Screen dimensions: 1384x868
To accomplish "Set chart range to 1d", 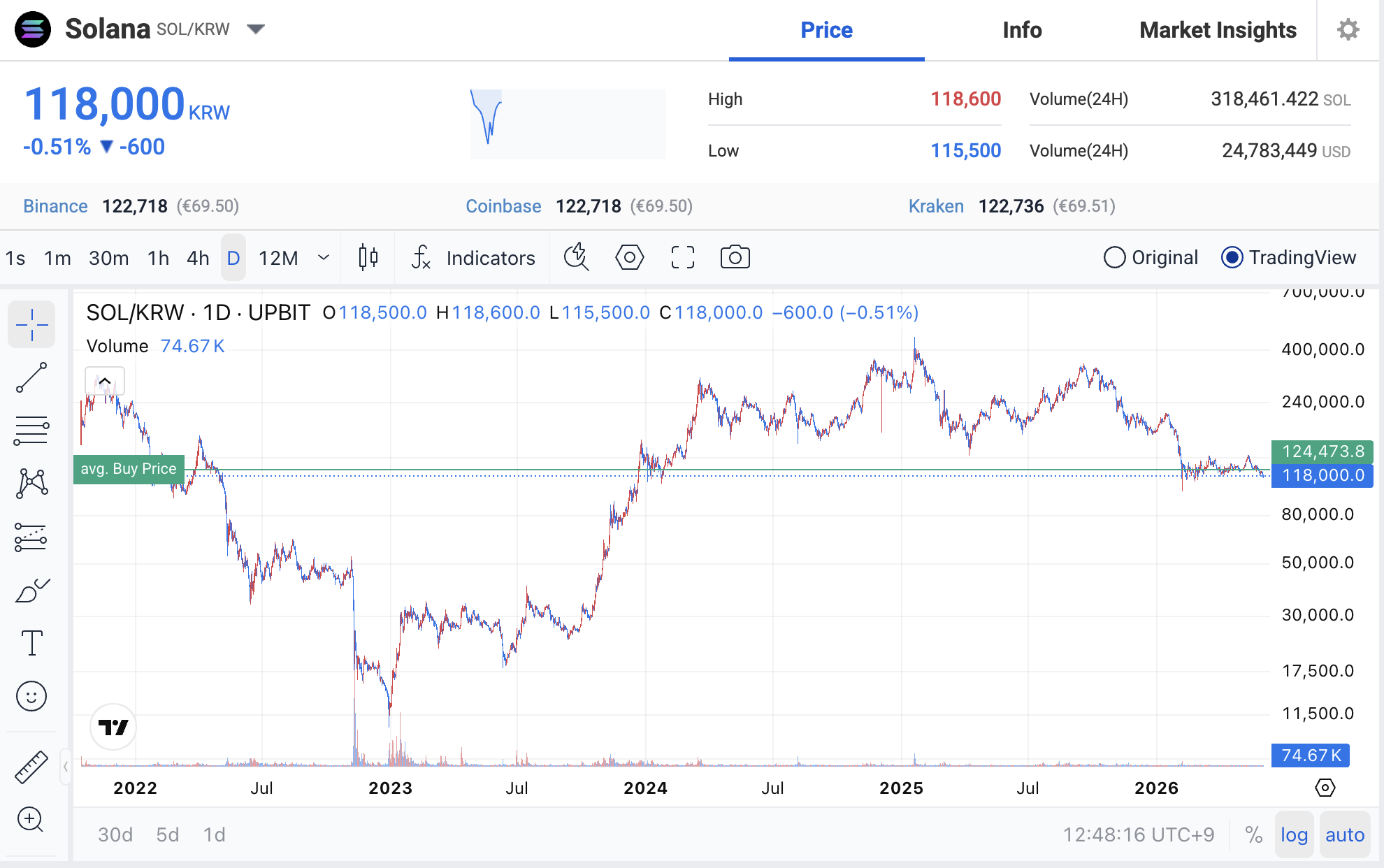I will point(215,834).
